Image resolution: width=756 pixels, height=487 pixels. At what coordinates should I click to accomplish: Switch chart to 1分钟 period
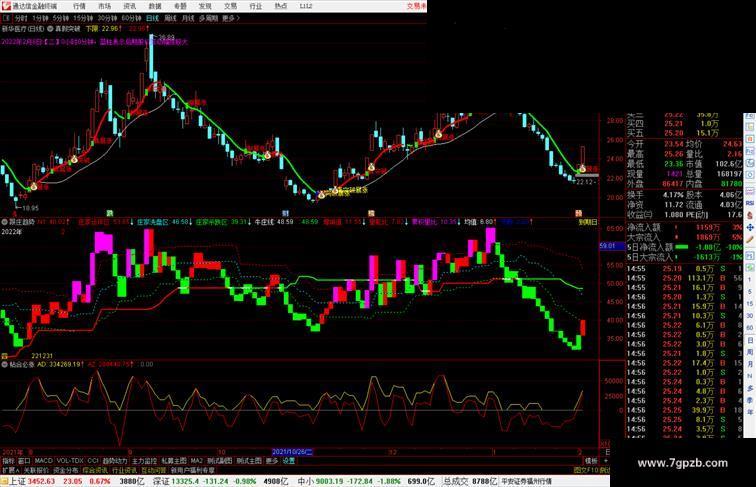(x=40, y=18)
